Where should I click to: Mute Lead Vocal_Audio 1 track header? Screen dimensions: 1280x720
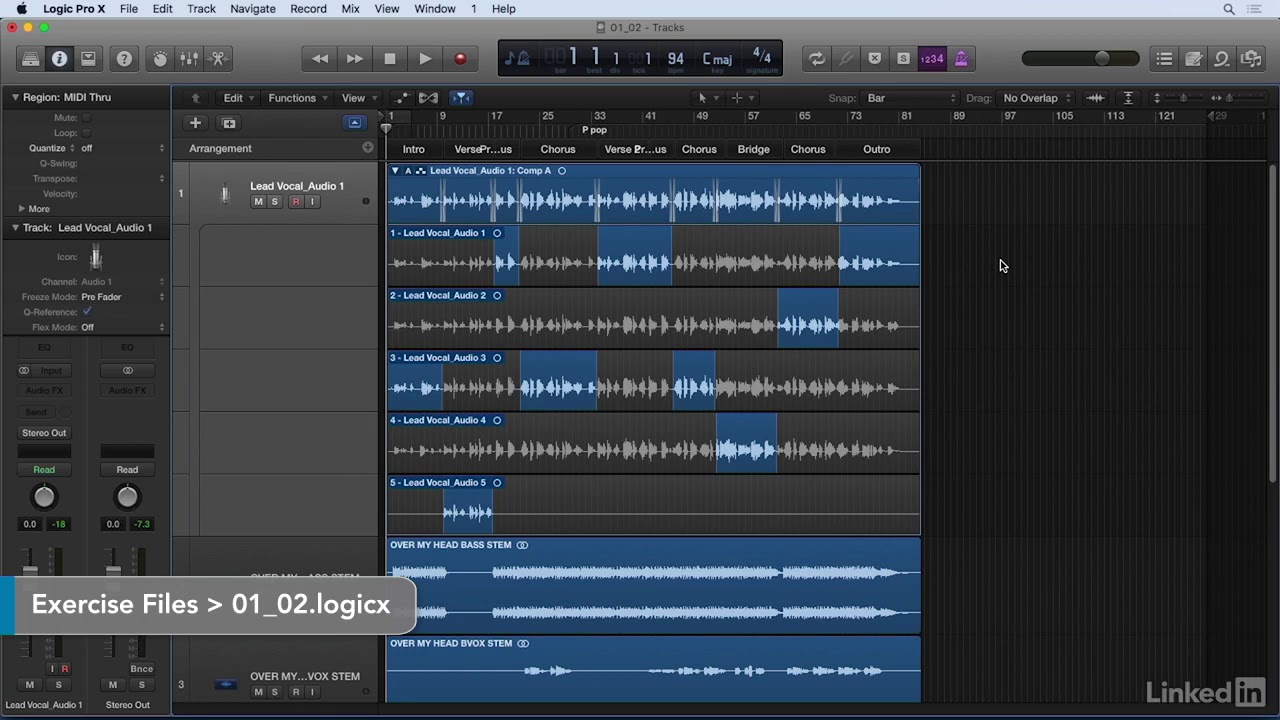coord(258,202)
